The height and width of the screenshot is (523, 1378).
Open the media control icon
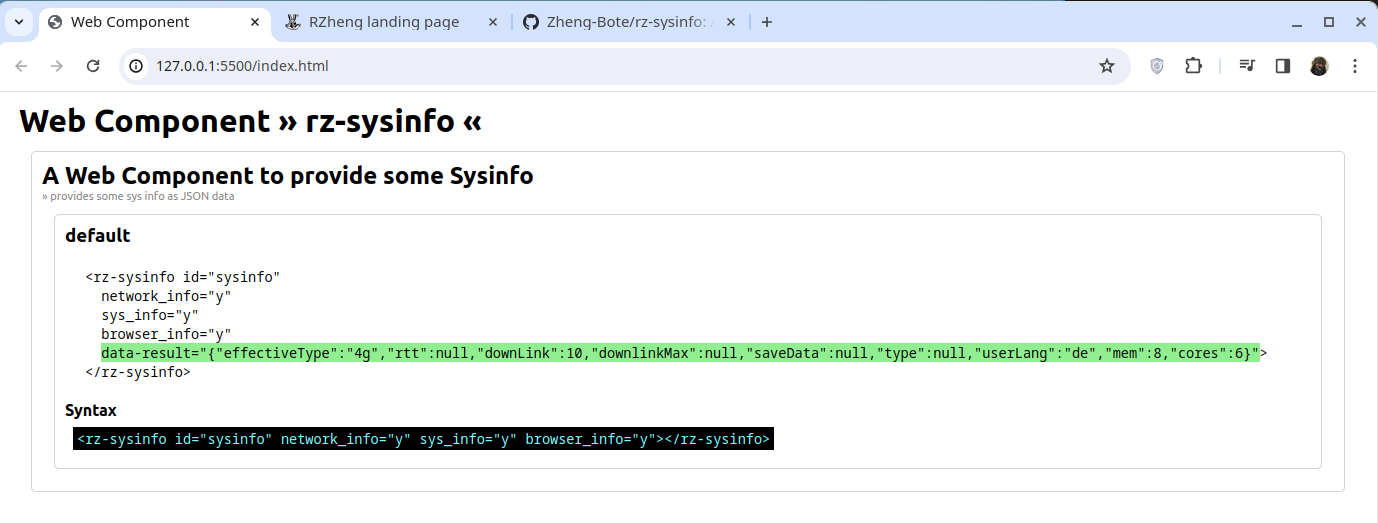point(1247,66)
